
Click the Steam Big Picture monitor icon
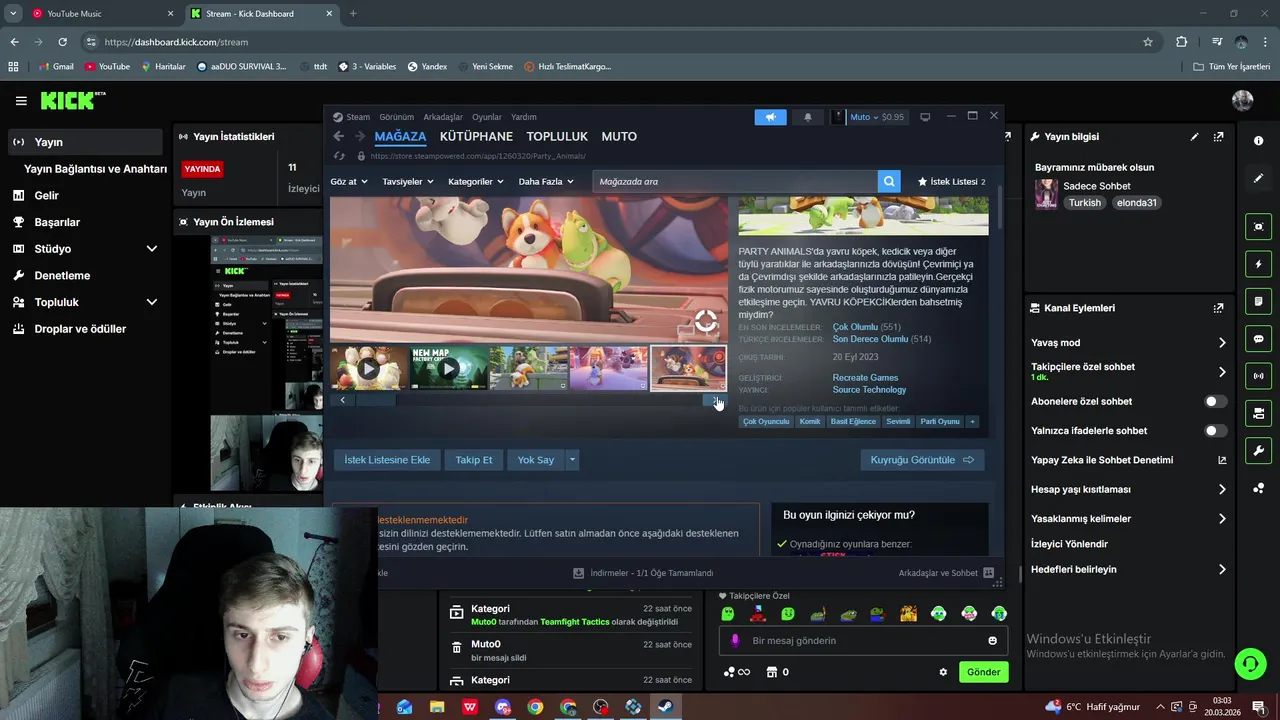click(x=925, y=117)
